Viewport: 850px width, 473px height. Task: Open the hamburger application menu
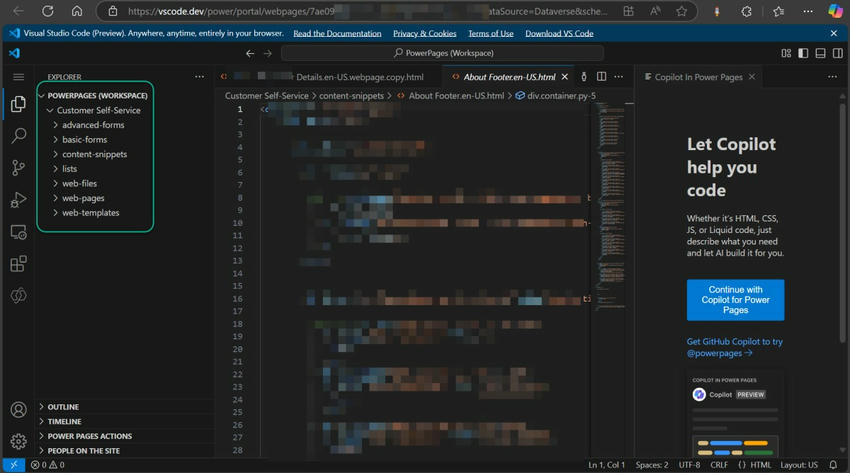point(18,77)
